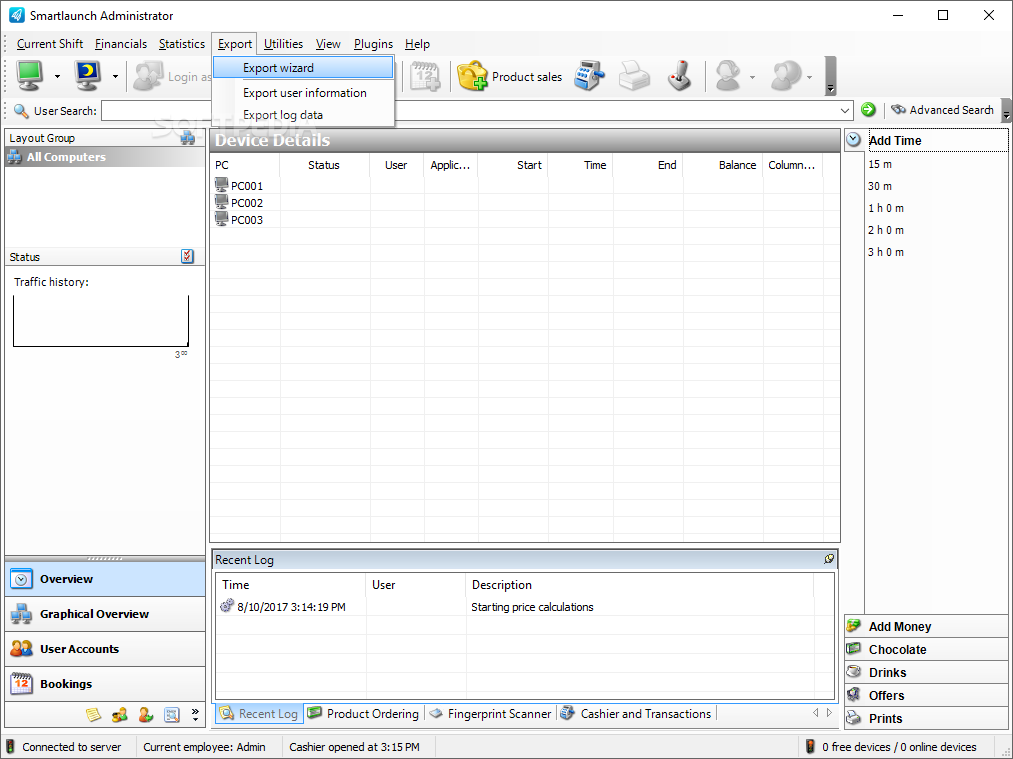Viewport: 1013px width, 759px height.
Task: Expand the Prints section
Action: [x=926, y=718]
